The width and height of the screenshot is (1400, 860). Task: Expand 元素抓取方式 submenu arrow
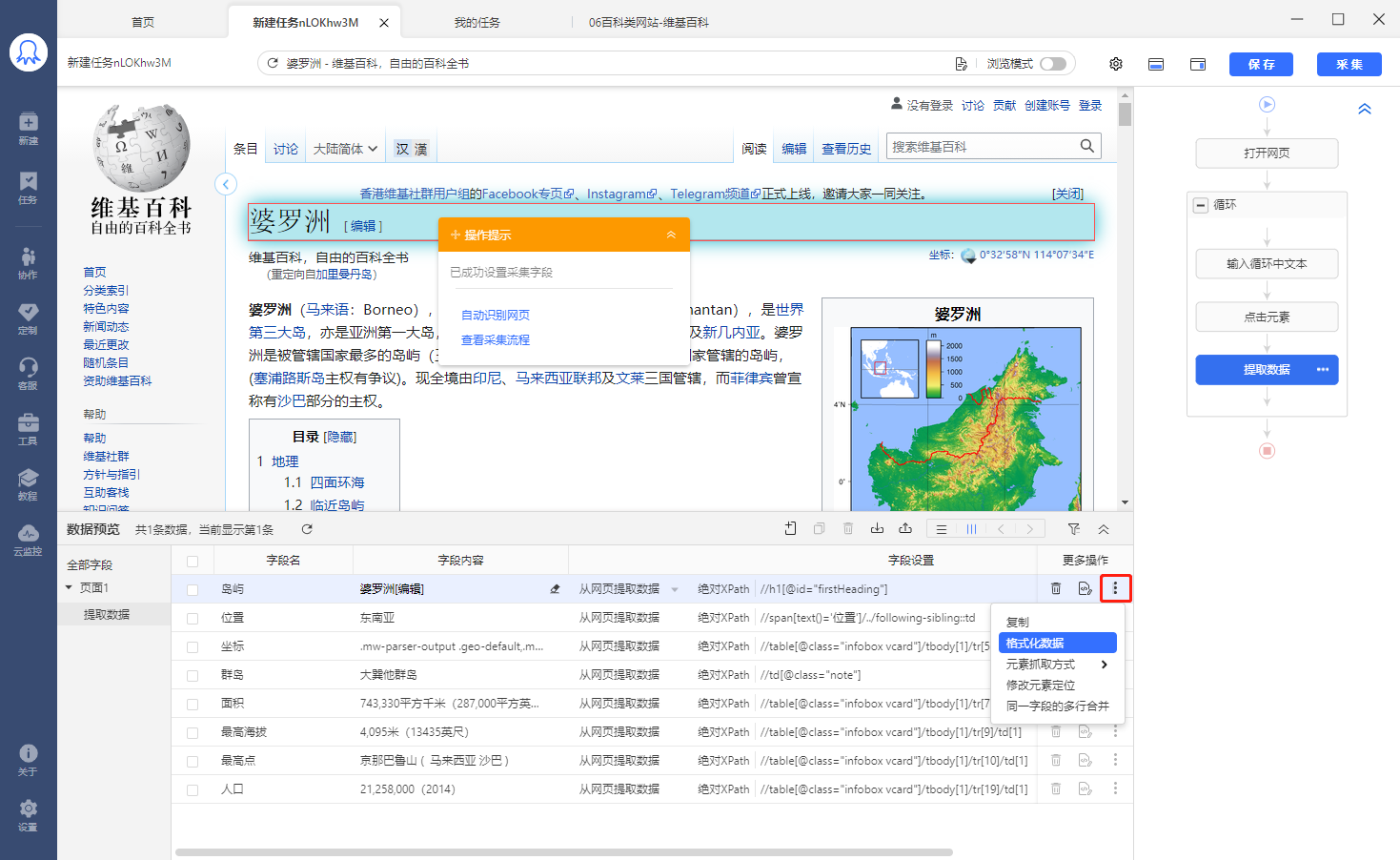(1105, 665)
